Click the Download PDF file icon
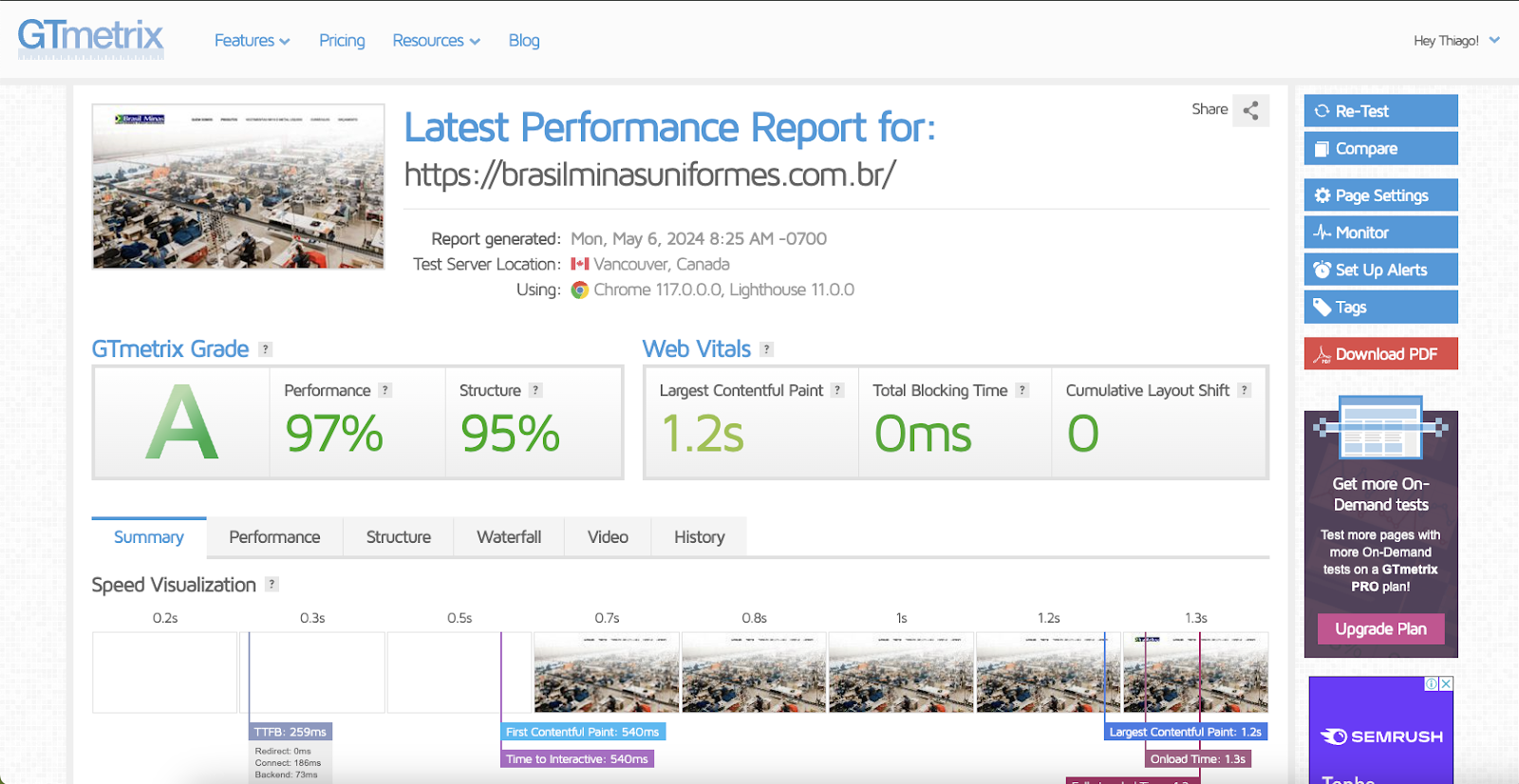Image resolution: width=1519 pixels, height=784 pixels. [x=1322, y=354]
